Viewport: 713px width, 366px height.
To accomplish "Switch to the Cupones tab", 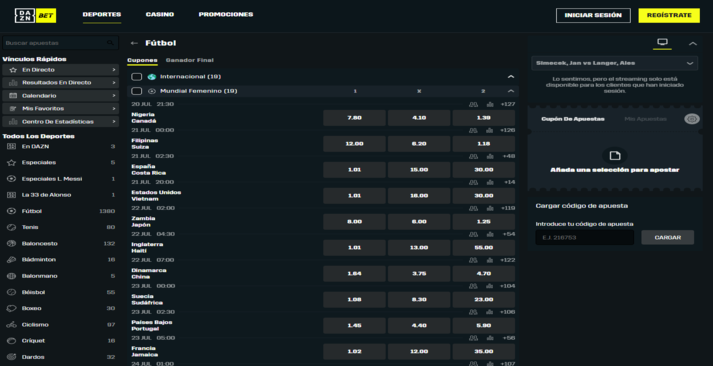I will point(142,60).
